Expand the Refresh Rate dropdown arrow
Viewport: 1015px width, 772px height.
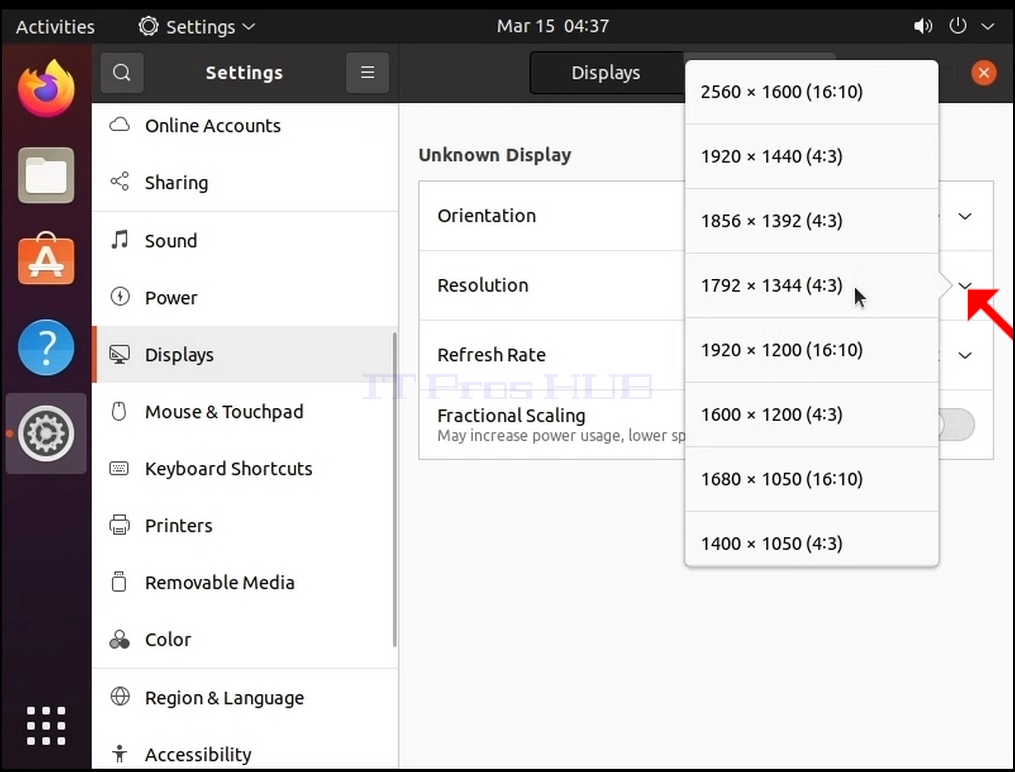(x=965, y=355)
